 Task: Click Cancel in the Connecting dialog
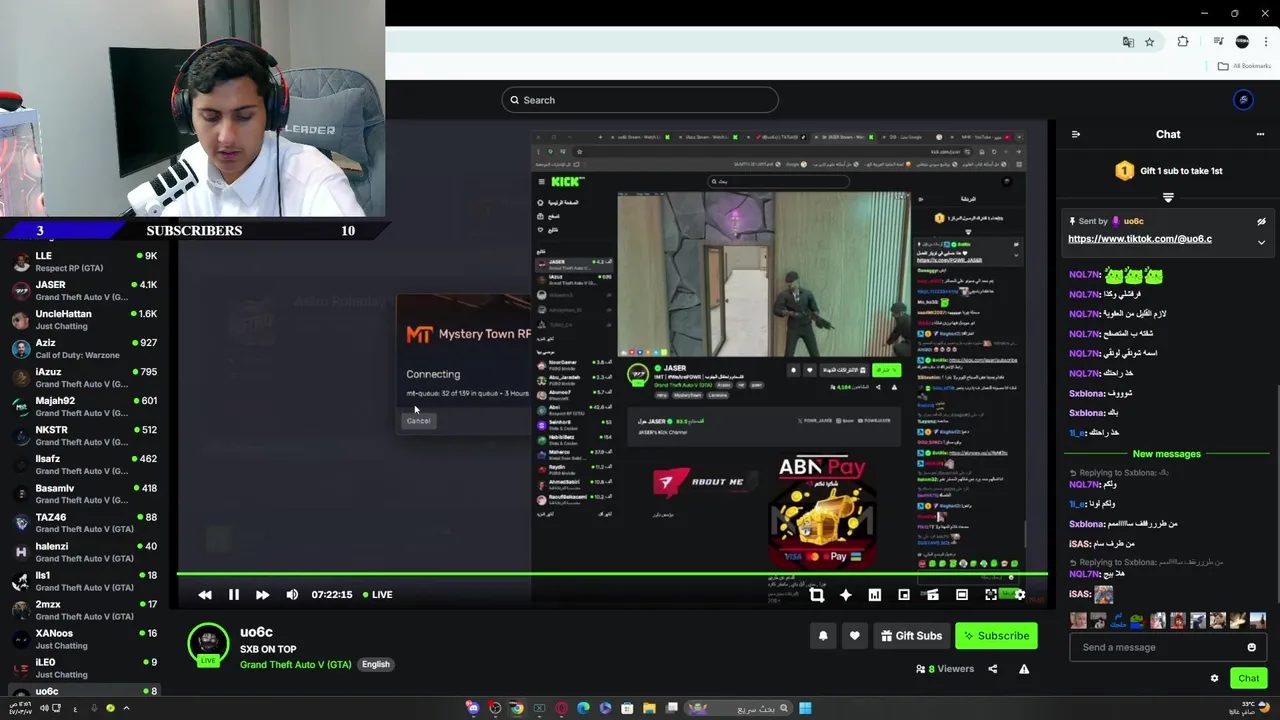pyautogui.click(x=418, y=421)
